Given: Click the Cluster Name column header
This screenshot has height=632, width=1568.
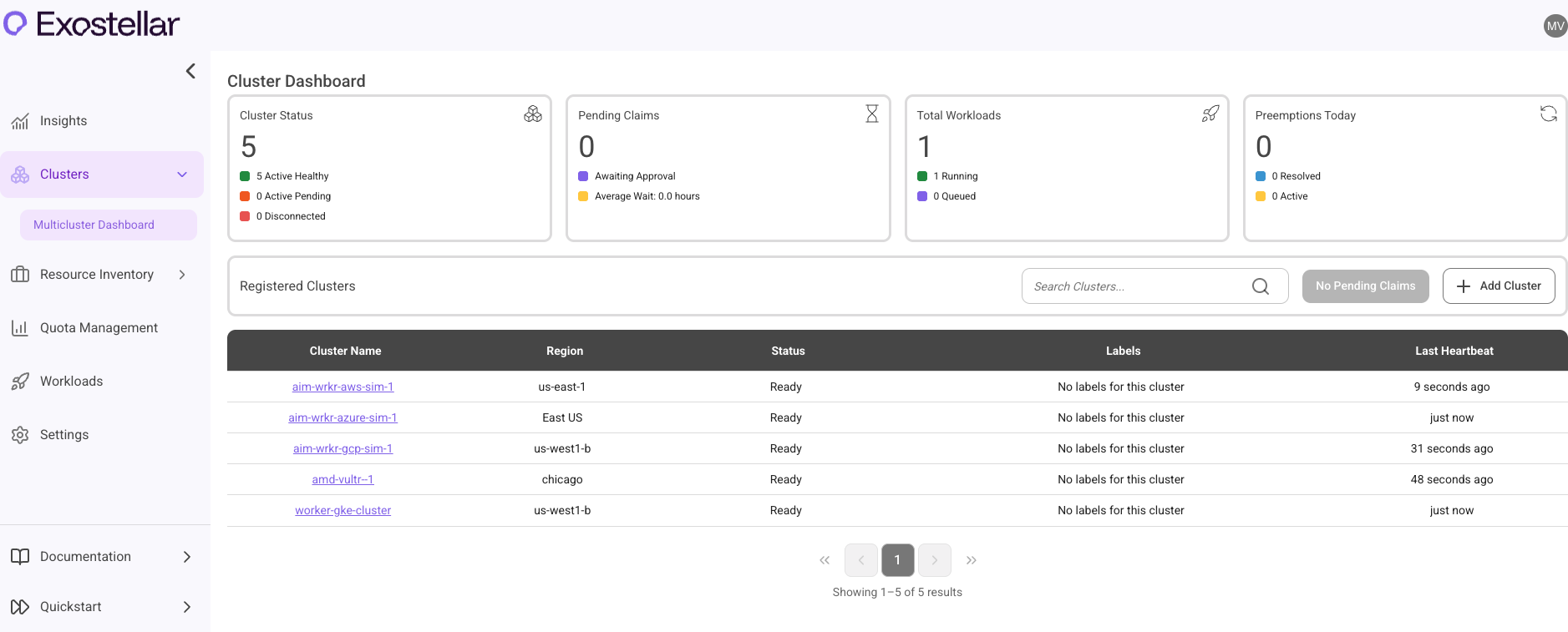Looking at the screenshot, I should [345, 351].
